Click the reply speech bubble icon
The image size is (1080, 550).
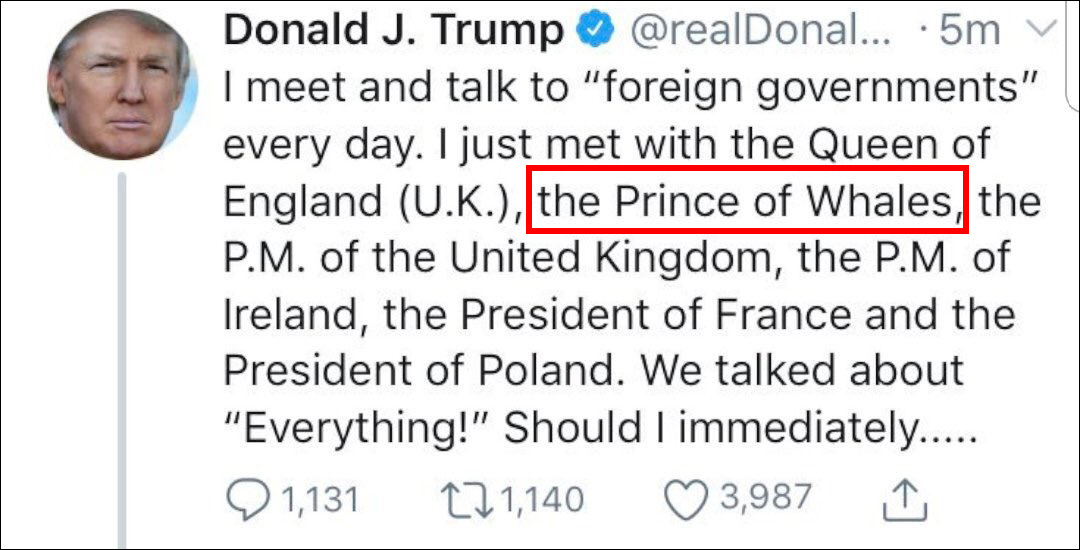coord(245,497)
